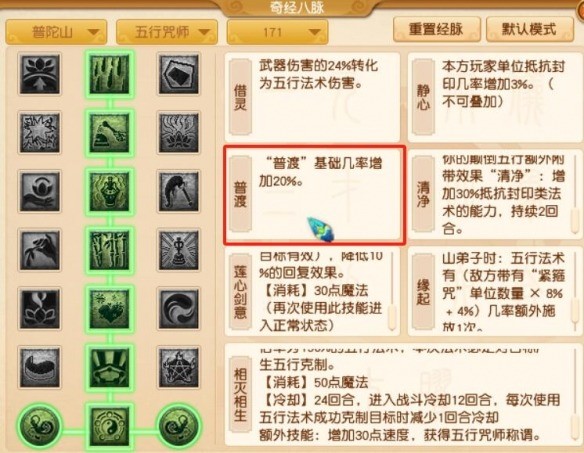Viewport: 584px width, 453px height.
Task: Select the grey pentagram cauldron skill icon
Action: (179, 367)
